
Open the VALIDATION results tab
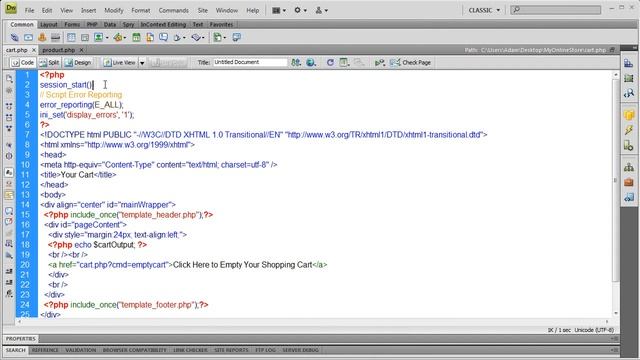pos(80,350)
